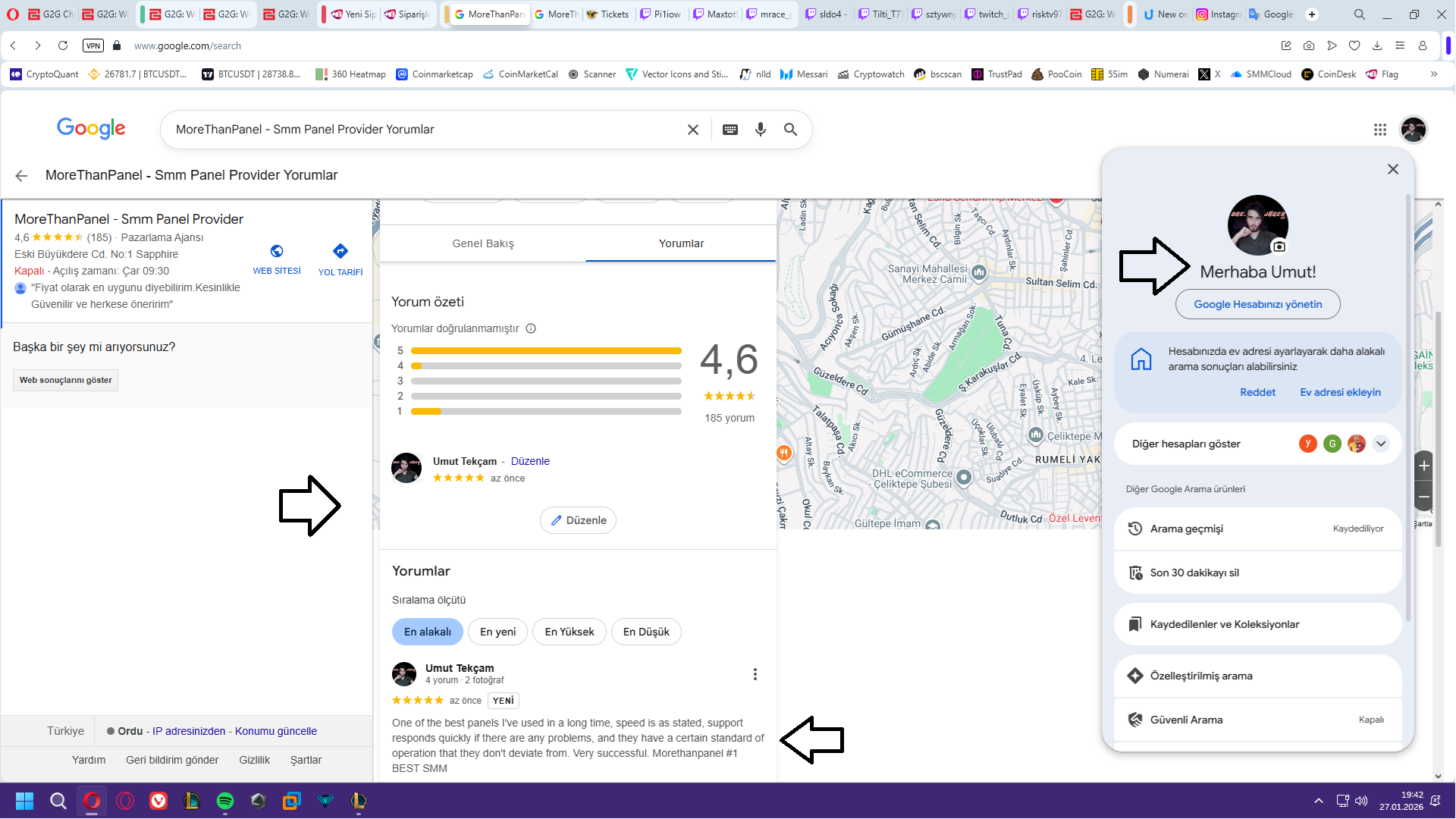
Task: Go back in browser history
Action: coord(14,45)
